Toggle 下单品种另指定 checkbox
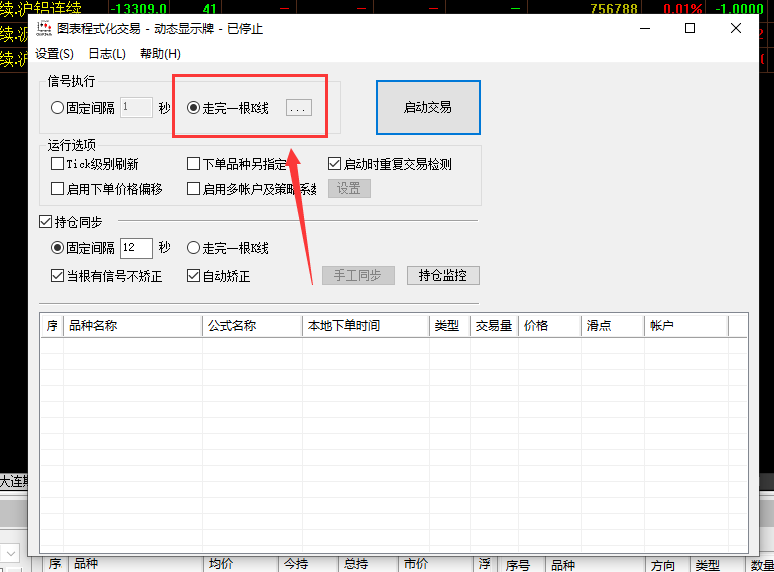The width and height of the screenshot is (774, 572). point(194,164)
